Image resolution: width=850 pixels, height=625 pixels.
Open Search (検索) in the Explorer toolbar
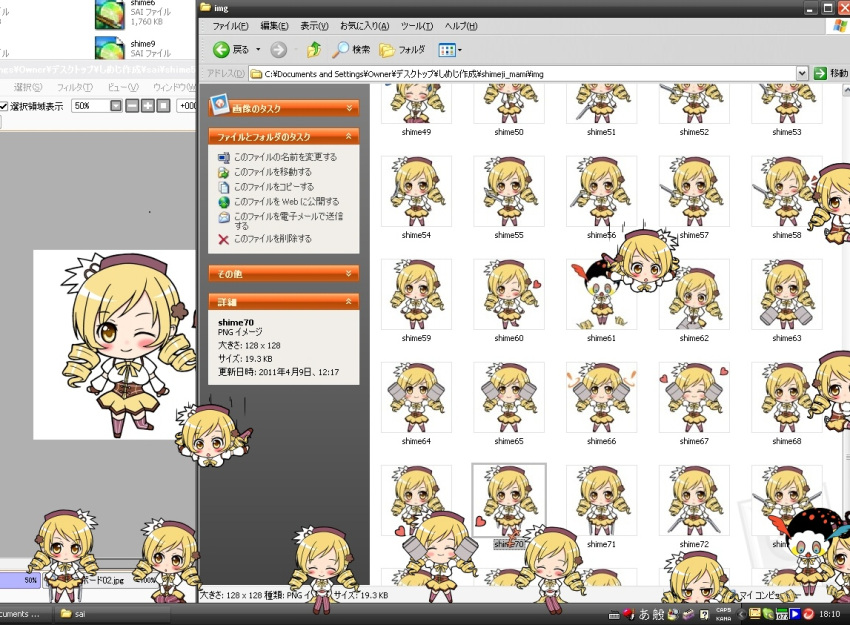(351, 50)
